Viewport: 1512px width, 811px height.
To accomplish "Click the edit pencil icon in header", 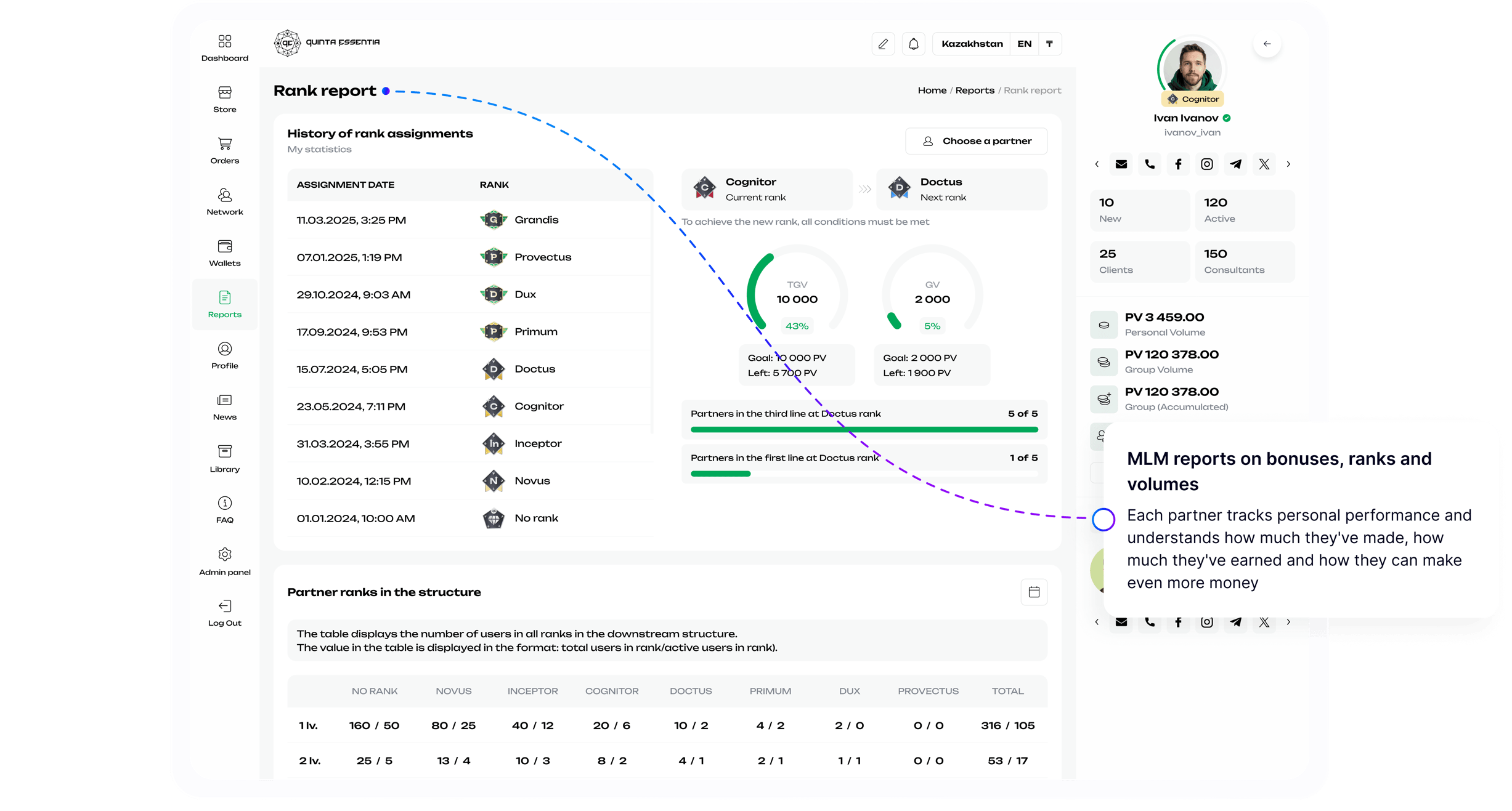I will coord(883,44).
